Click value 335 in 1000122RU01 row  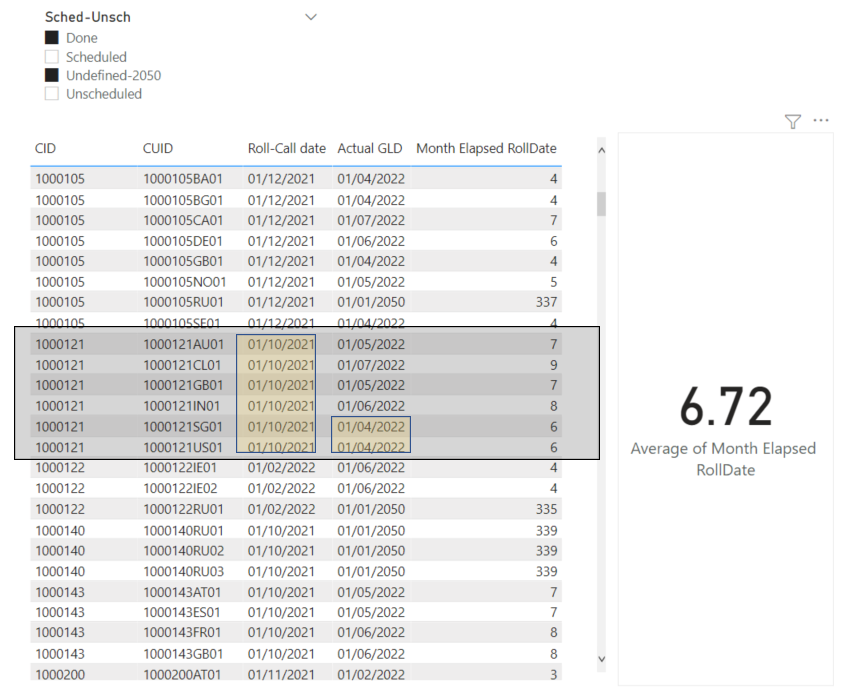coord(546,509)
